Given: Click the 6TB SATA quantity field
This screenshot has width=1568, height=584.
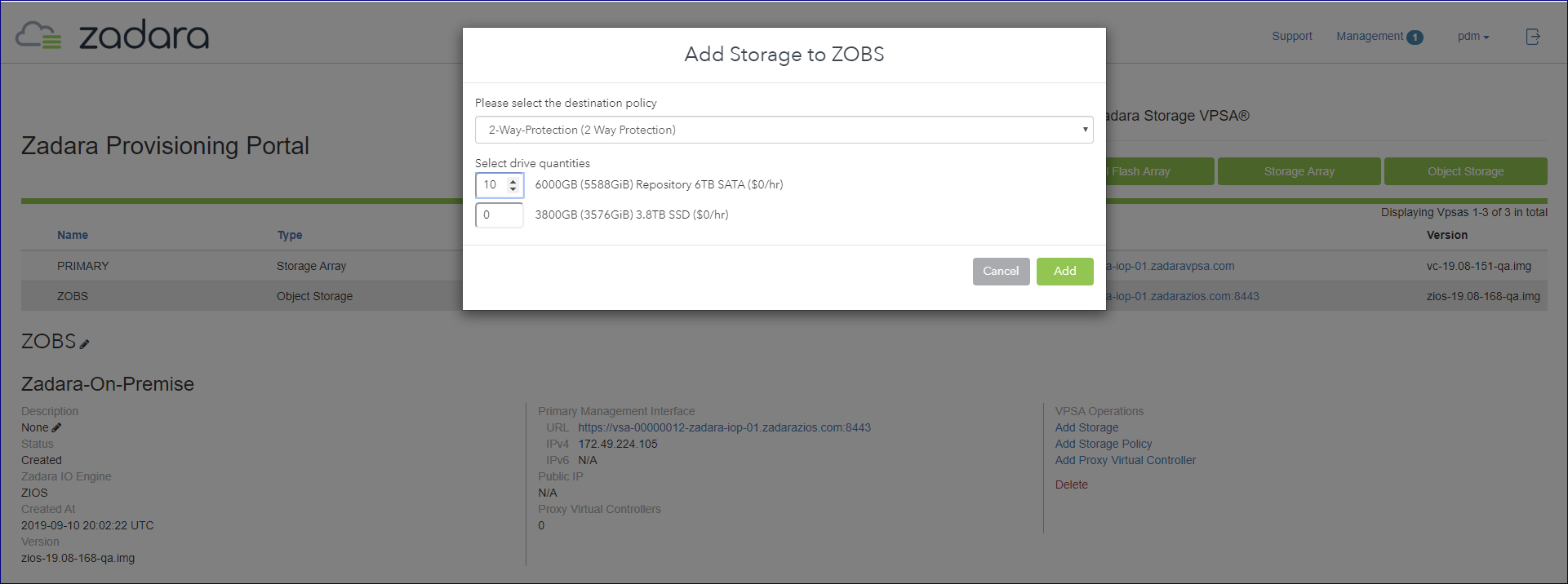Looking at the screenshot, I should (491, 185).
